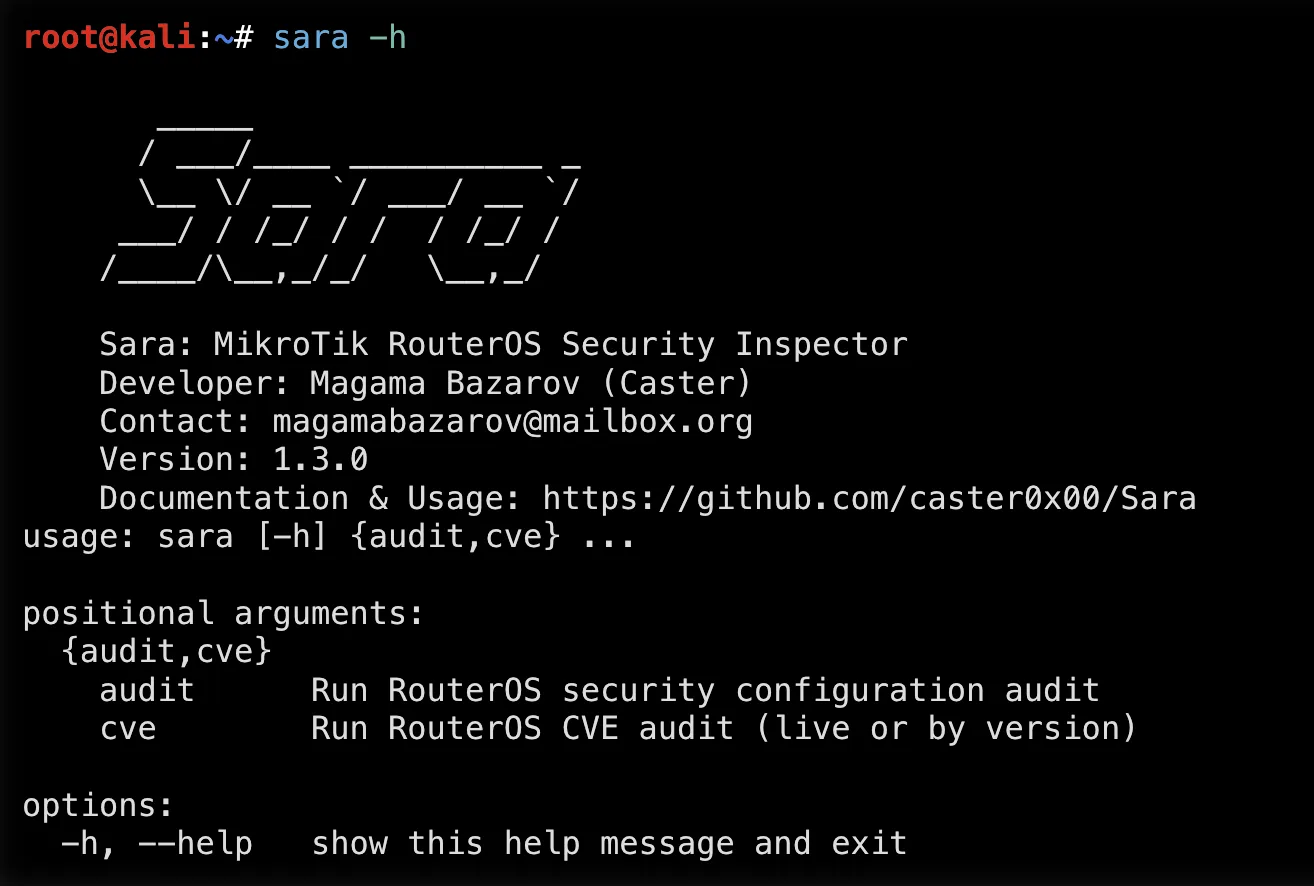Click the 'audit' subcommand name
Image resolution: width=1314 pixels, height=886 pixels.
(147, 690)
